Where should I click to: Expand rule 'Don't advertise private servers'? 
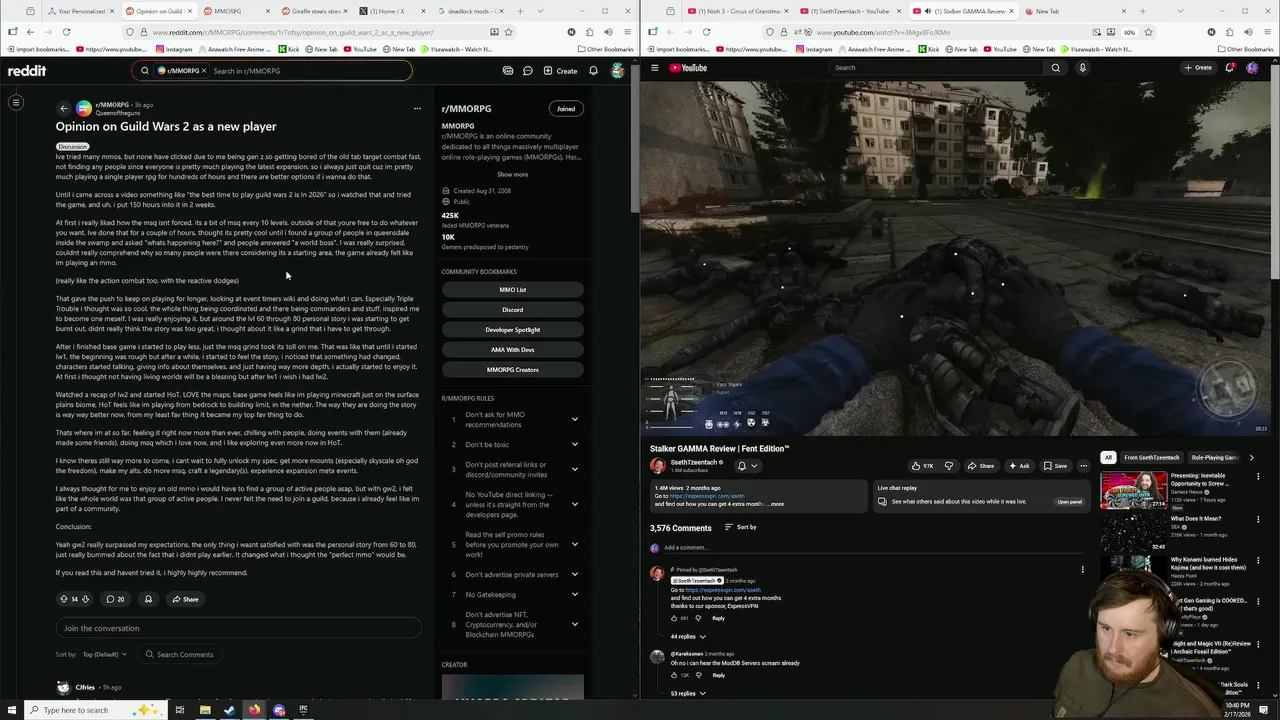(x=574, y=574)
